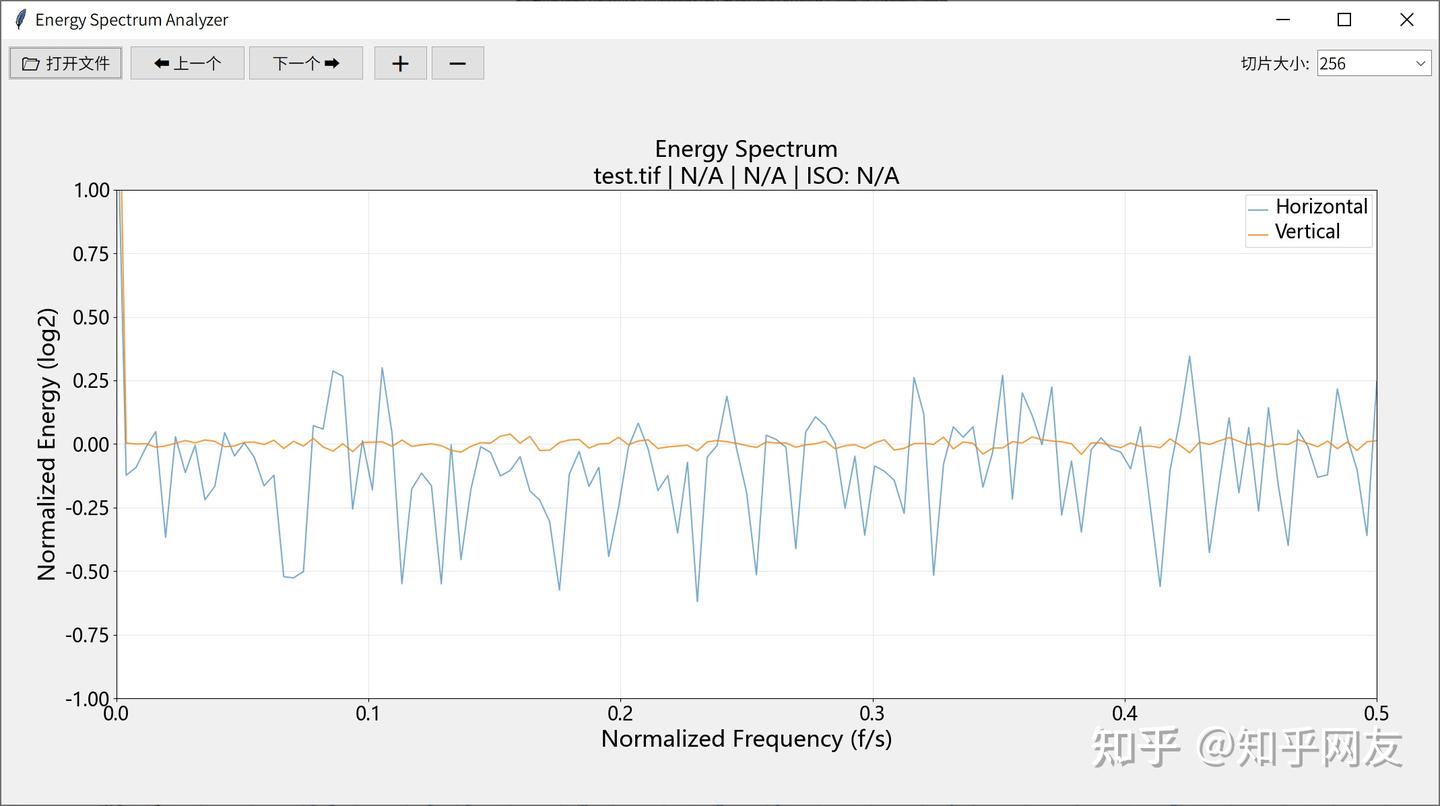Click the 切片大小 label text
Screen dimensions: 1440x806
click(1275, 63)
